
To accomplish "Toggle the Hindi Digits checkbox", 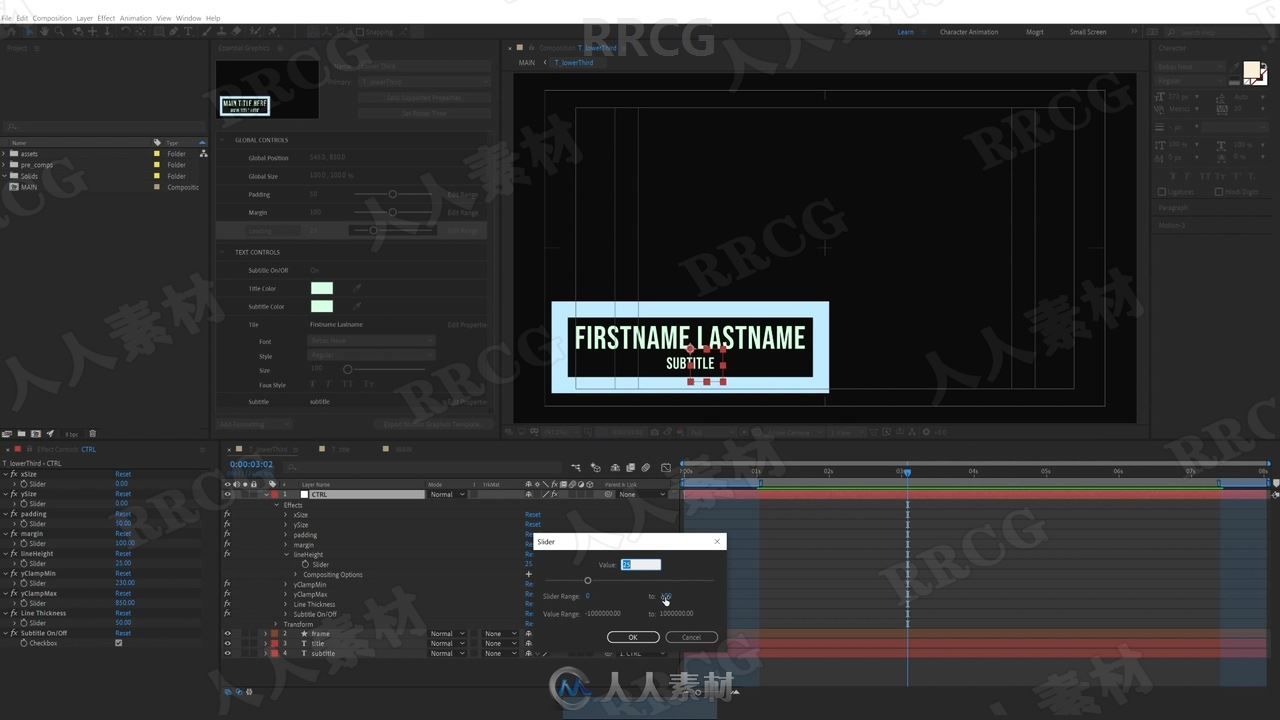I will coord(1218,191).
